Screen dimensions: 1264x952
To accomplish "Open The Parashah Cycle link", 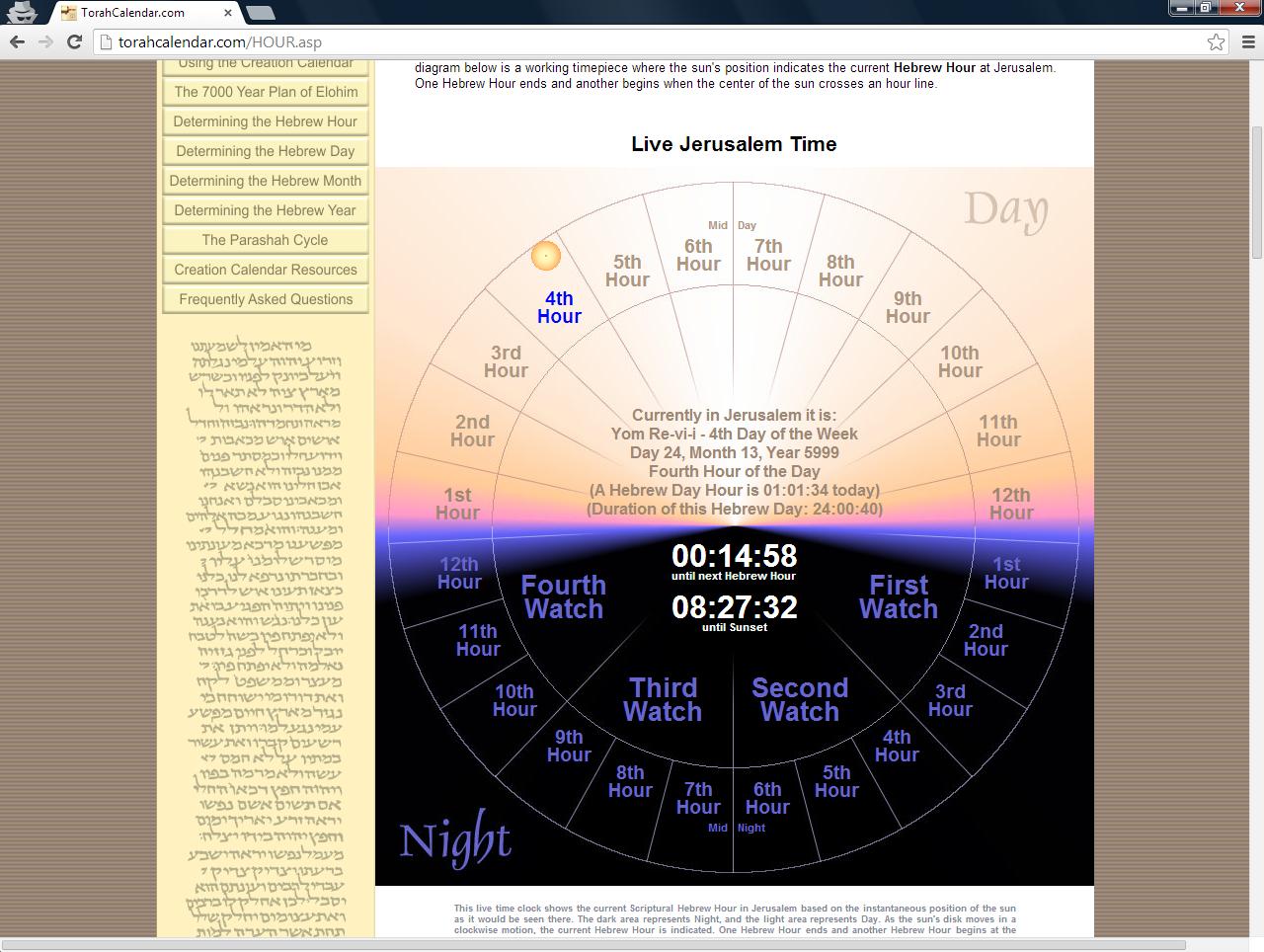I will click(x=266, y=240).
